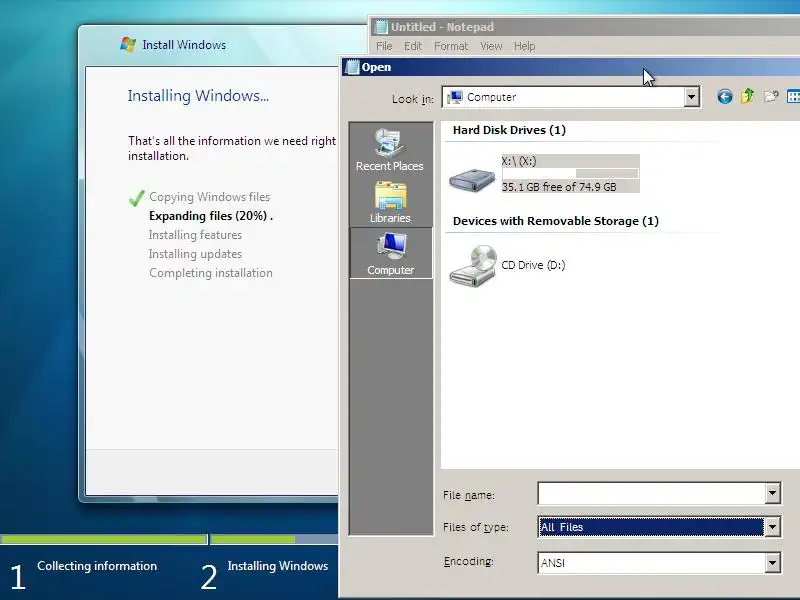Click the Windows flag icon in Install Windows
Screen dimensions: 800x600
click(128, 44)
